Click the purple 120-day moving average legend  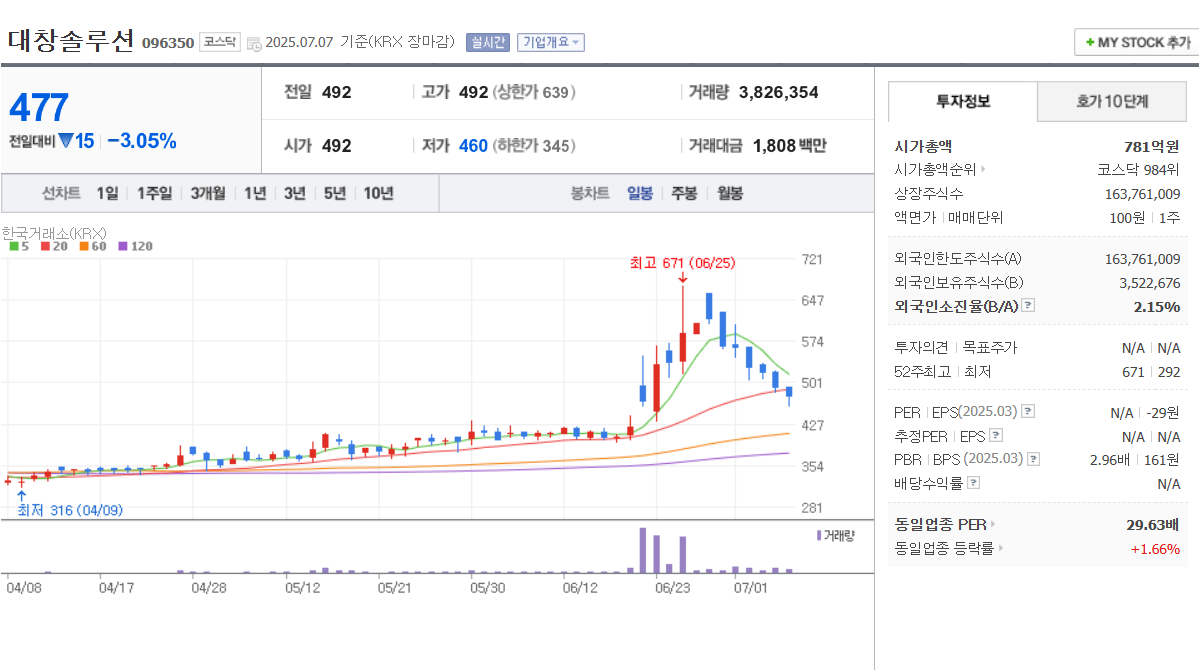(135, 246)
